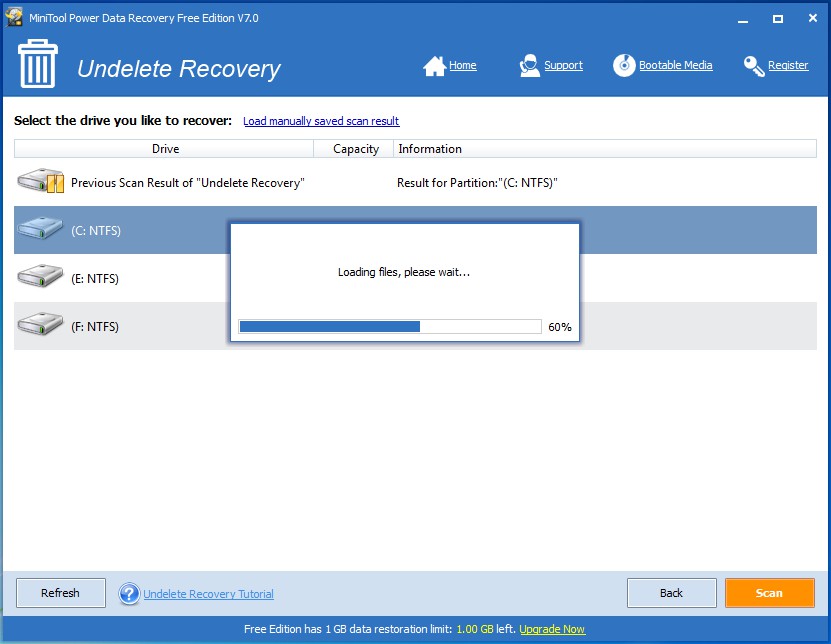Screen dimensions: 831x644
Task: Click Result for Partition:"(C: NTFS)" text
Action: pos(477,183)
